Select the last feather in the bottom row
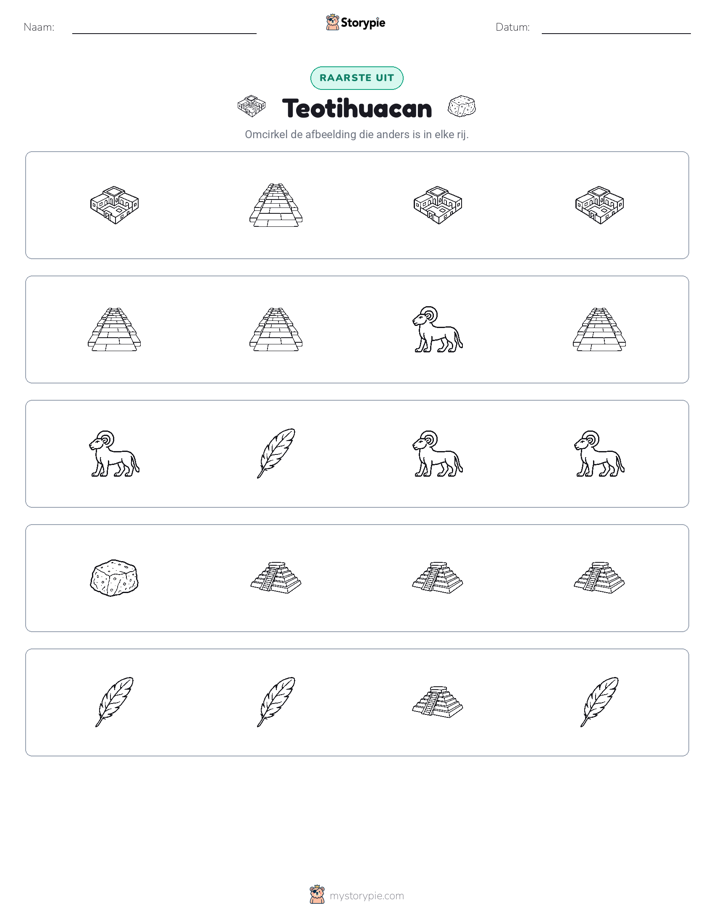 click(599, 702)
